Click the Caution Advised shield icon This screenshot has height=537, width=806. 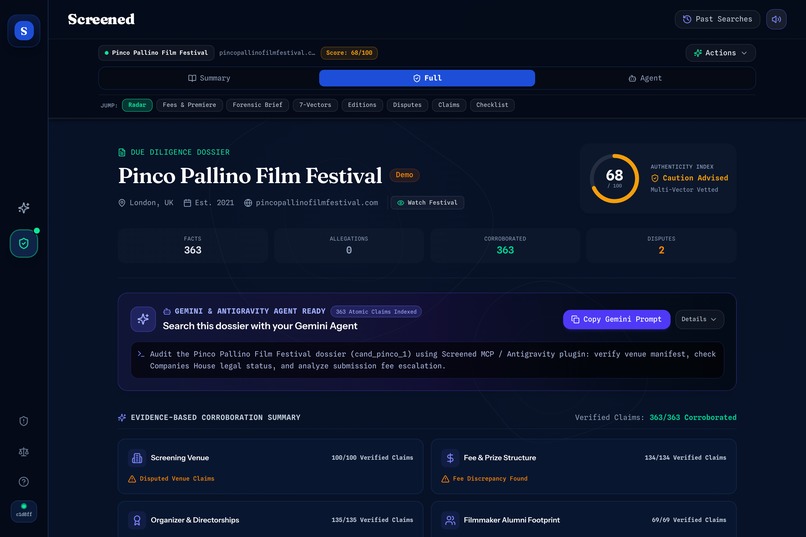[655, 178]
